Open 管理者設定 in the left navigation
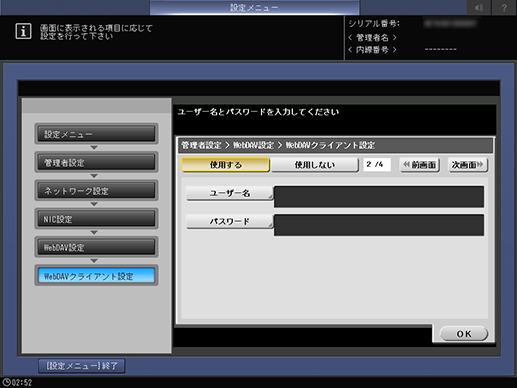The image size is (517, 388). tap(96, 162)
